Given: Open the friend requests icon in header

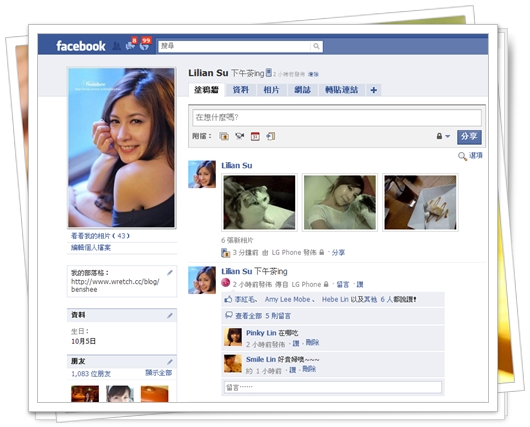Looking at the screenshot, I should pos(116,46).
